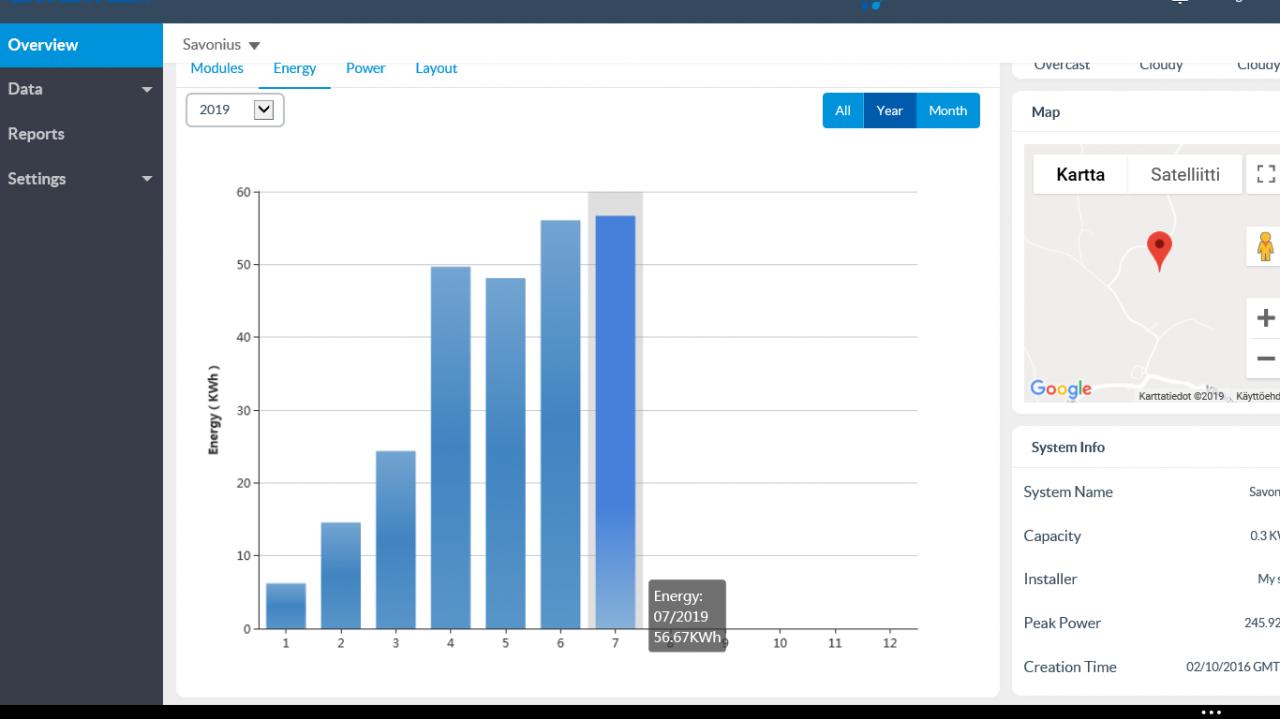Image resolution: width=1280 pixels, height=719 pixels.
Task: Select the month 5 energy bar
Action: [x=506, y=453]
